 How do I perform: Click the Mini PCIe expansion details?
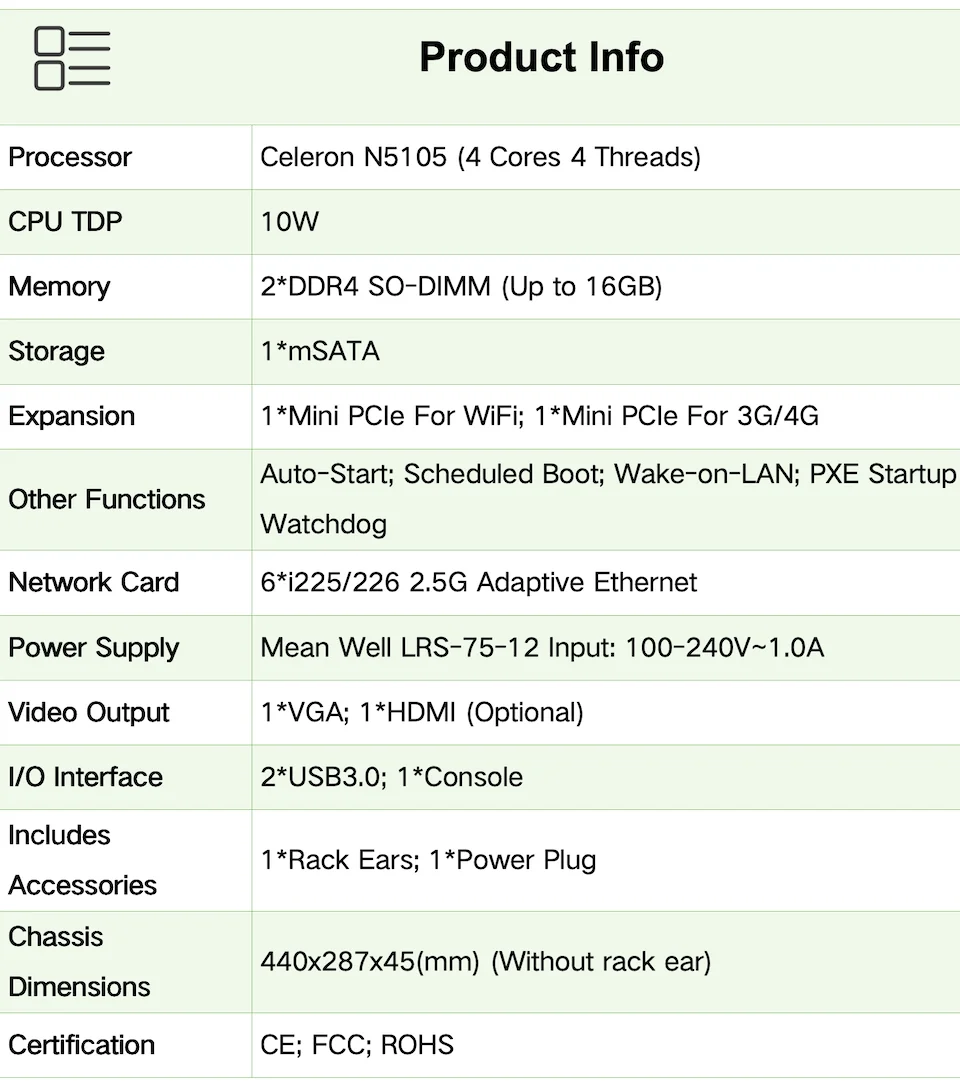coord(539,416)
